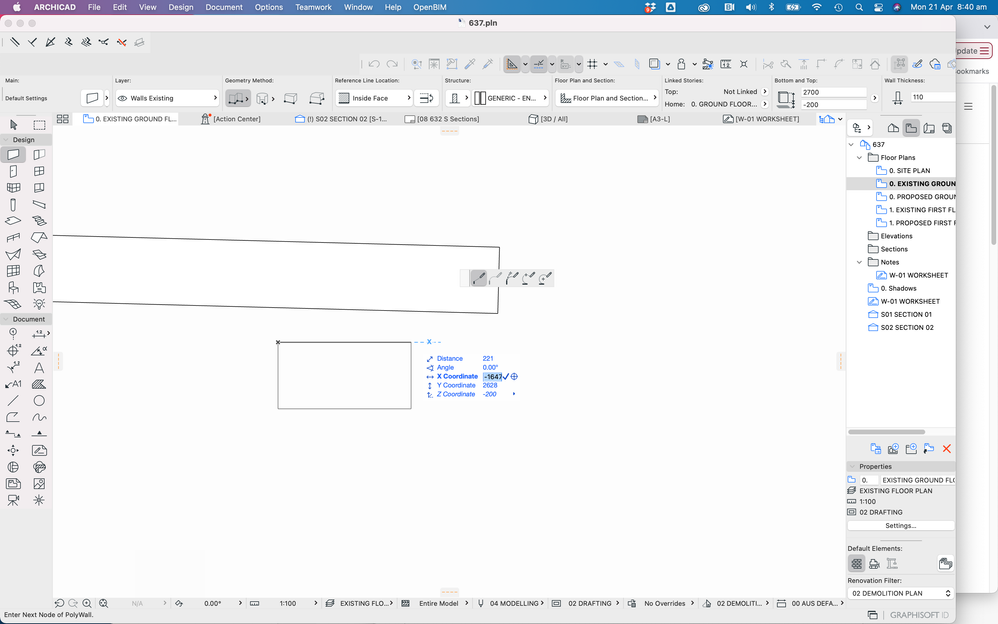Toggle the trace and reference button
Screen dimensions: 998x624
pyautogui.click(x=654, y=64)
